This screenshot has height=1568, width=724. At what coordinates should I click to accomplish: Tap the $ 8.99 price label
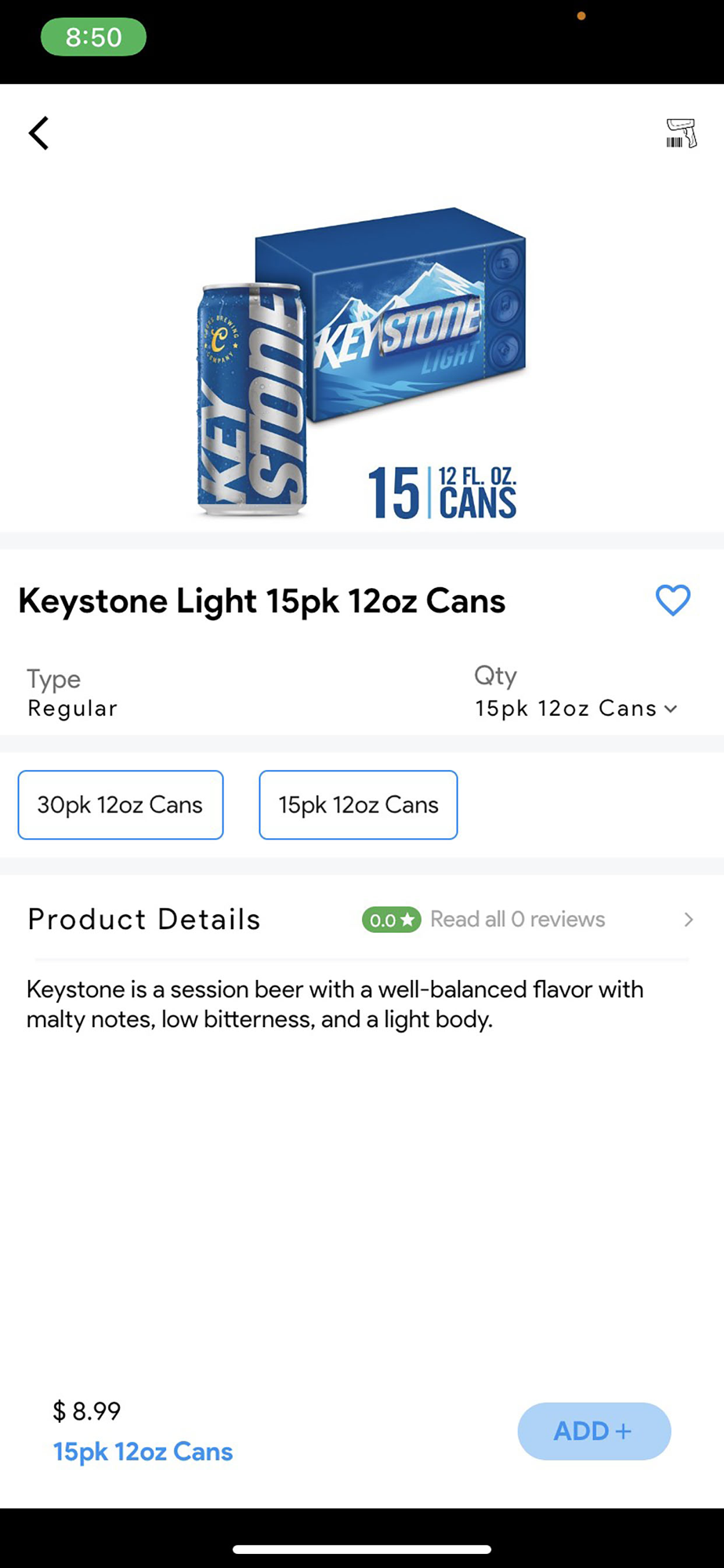click(87, 1411)
